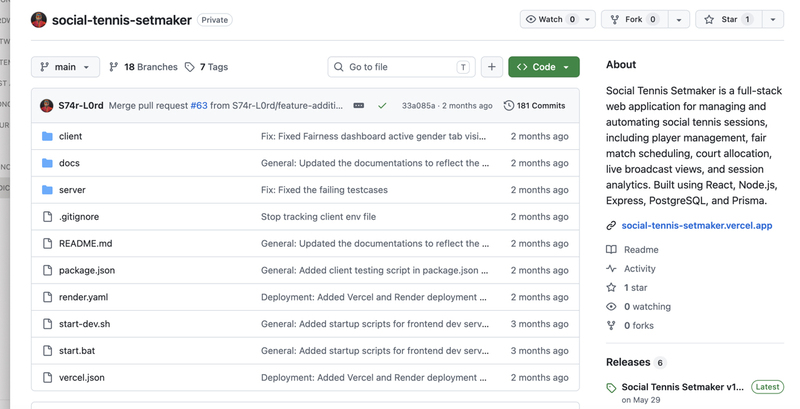Open the client folder name
The height and width of the screenshot is (409, 800).
(70, 136)
